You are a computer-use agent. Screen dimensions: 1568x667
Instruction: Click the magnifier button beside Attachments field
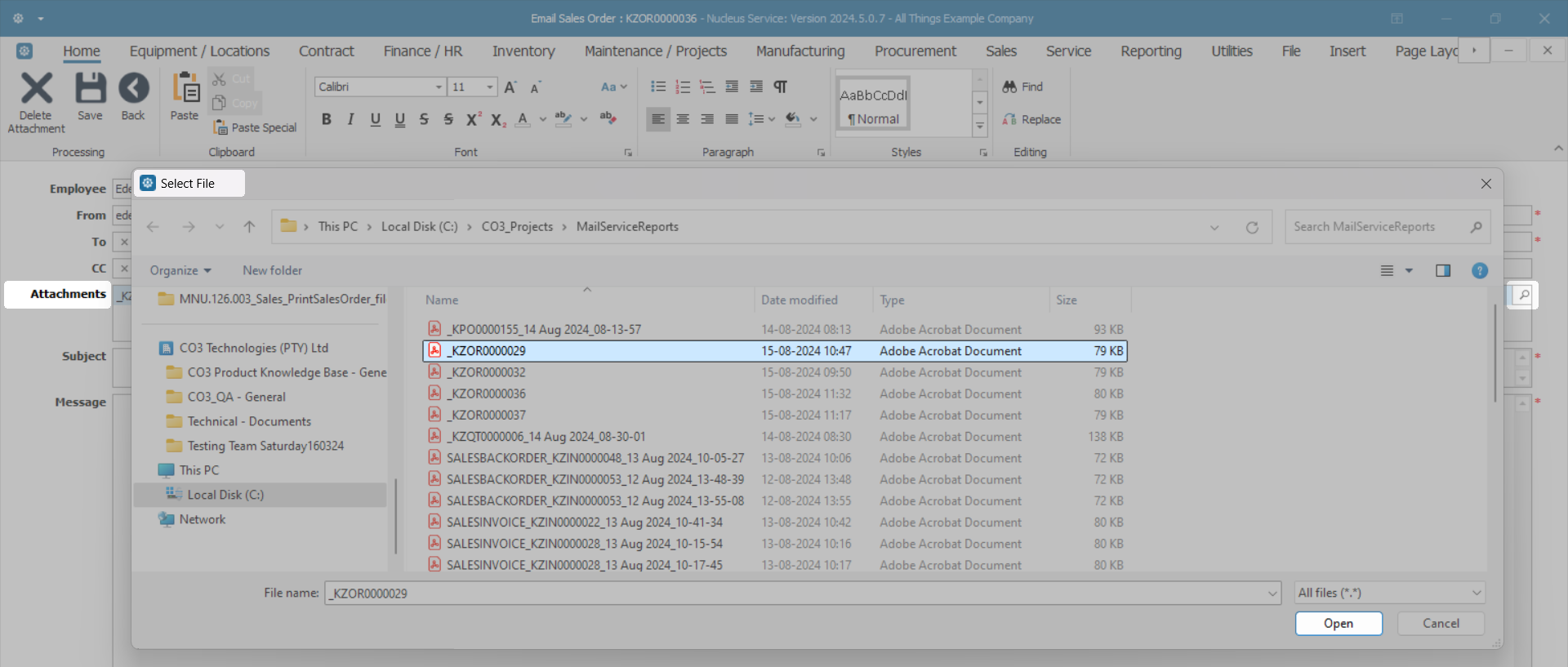tap(1524, 295)
